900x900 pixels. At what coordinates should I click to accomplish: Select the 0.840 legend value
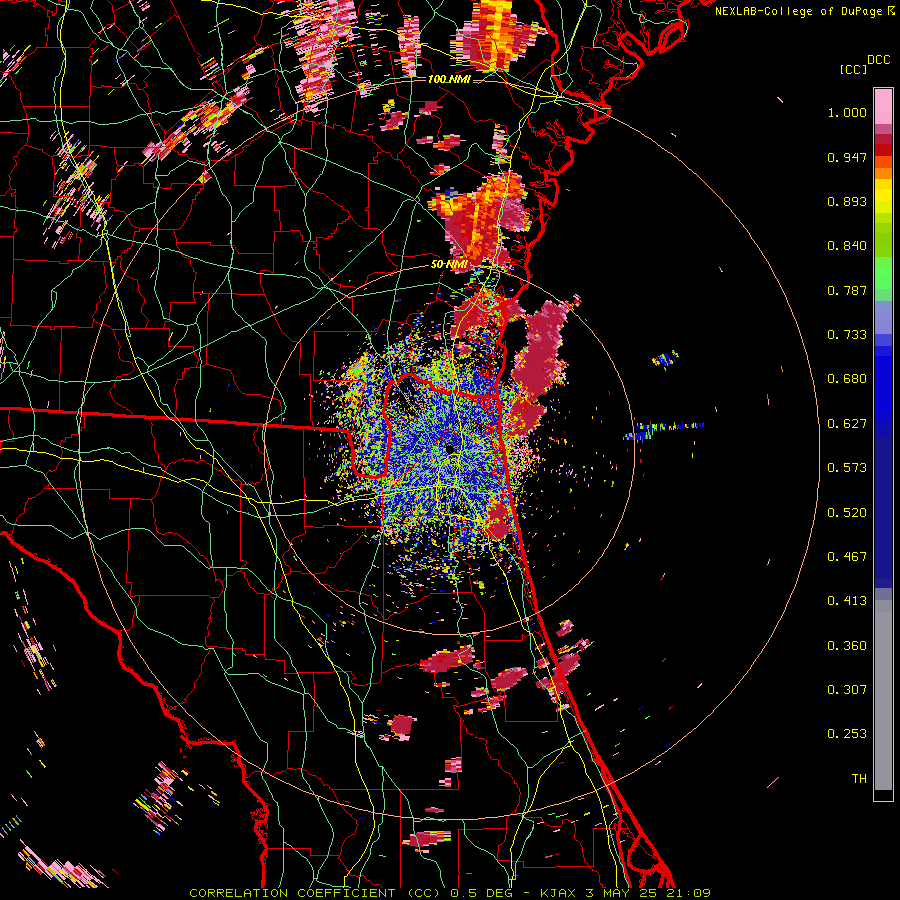(847, 246)
